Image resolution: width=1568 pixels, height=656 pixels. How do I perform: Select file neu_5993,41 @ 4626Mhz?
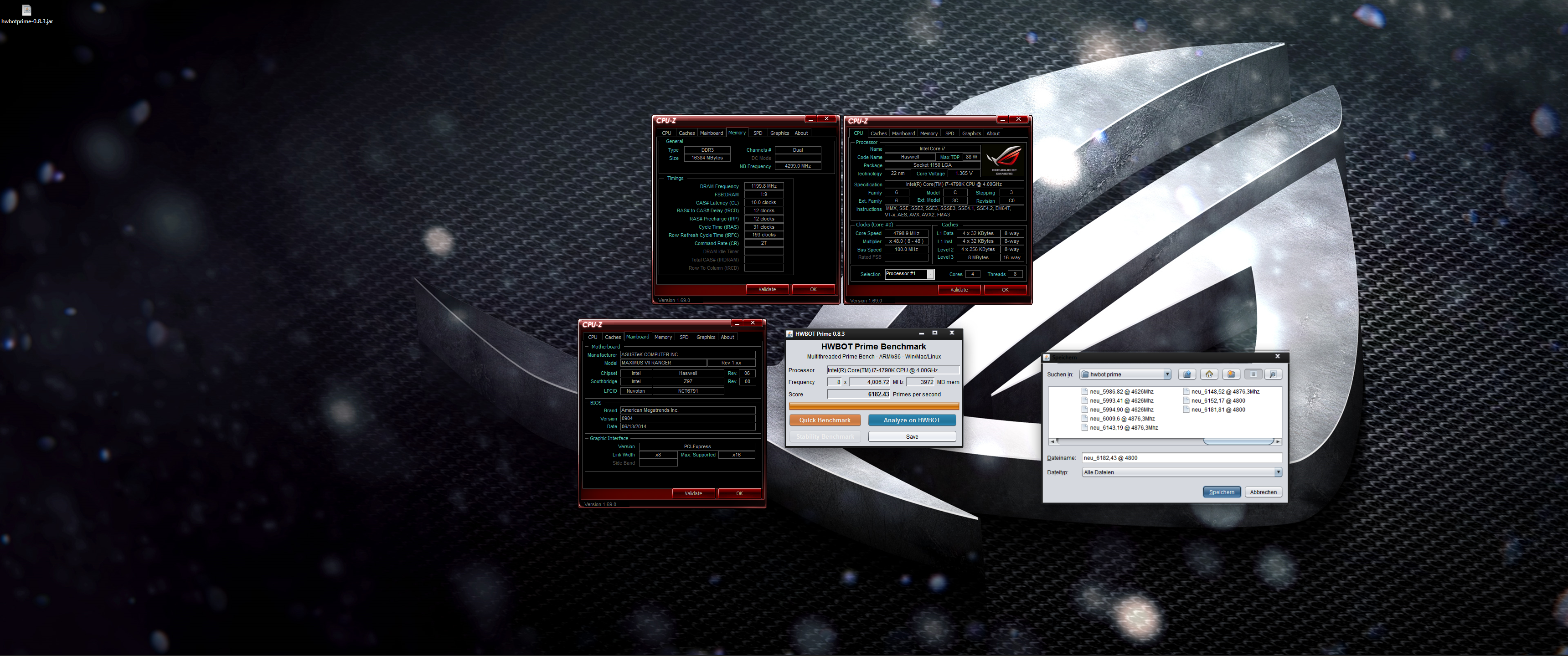tap(1118, 401)
